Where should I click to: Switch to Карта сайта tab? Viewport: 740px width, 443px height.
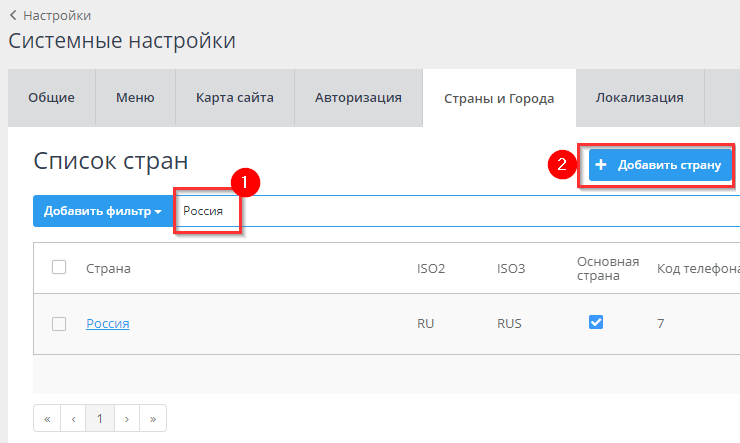click(x=235, y=98)
